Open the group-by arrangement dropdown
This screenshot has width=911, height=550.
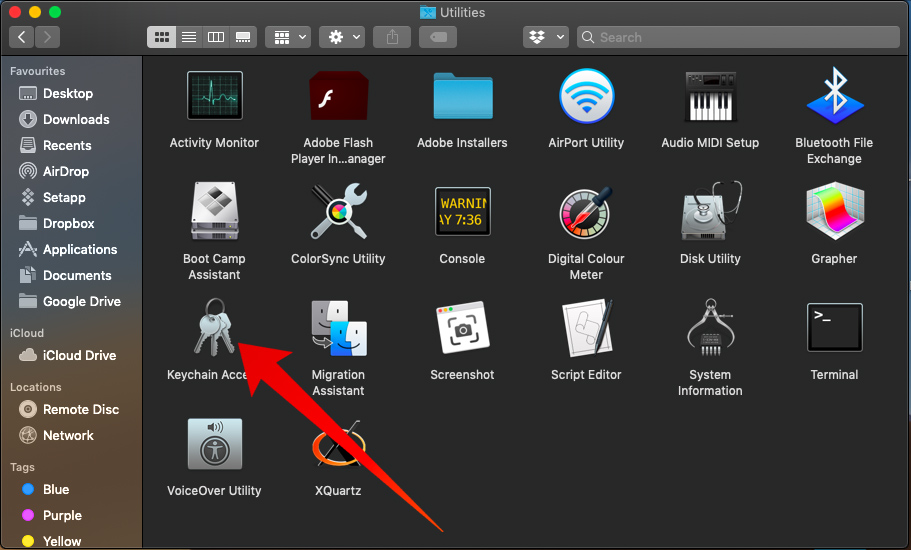tap(288, 37)
